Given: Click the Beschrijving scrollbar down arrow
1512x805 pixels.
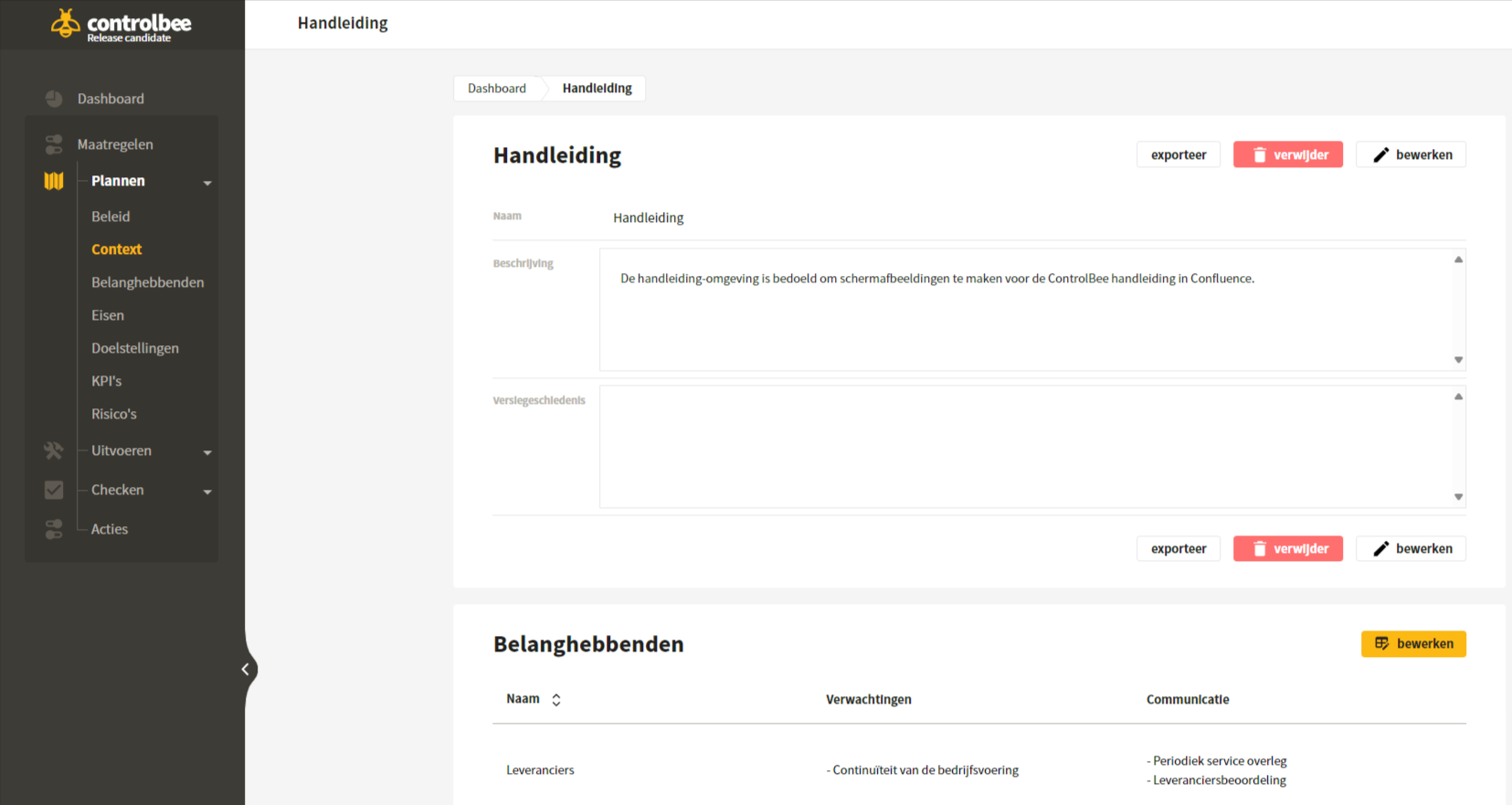Looking at the screenshot, I should (x=1458, y=360).
